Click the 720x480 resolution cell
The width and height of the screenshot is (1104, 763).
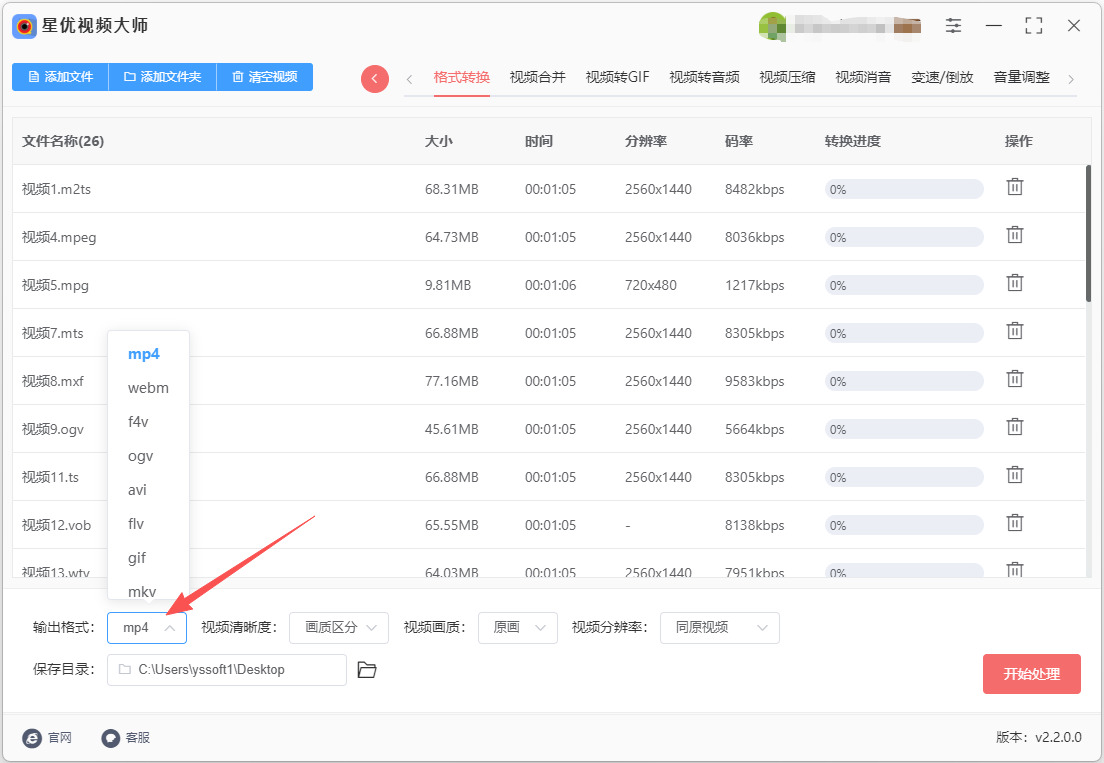pyautogui.click(x=651, y=285)
